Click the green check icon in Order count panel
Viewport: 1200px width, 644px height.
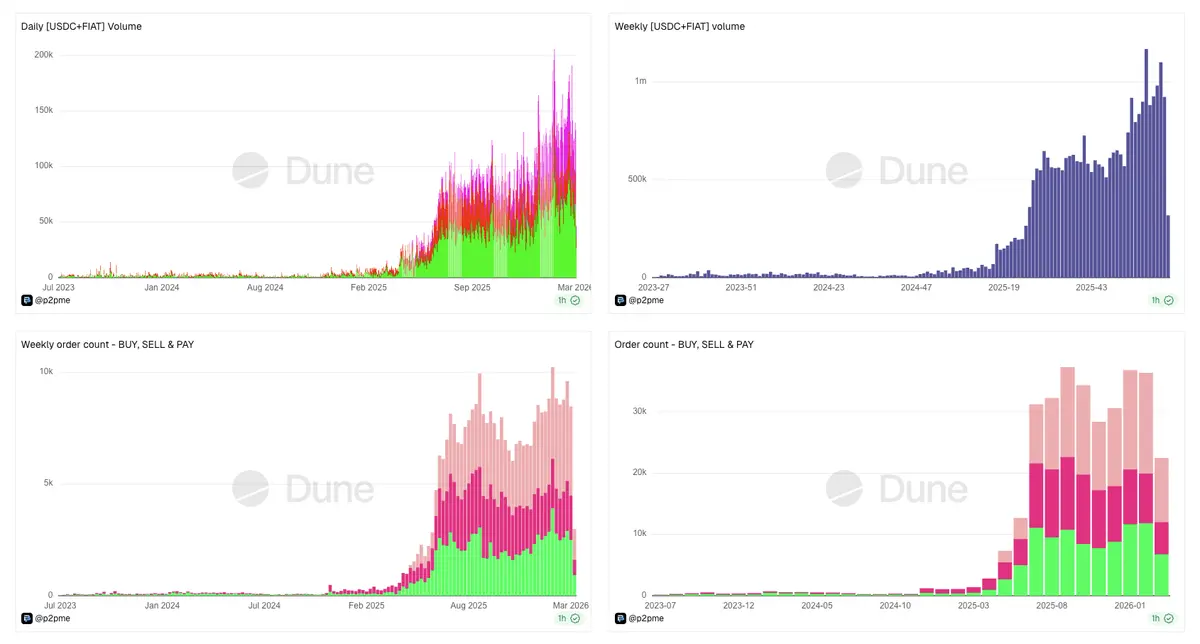[x=1168, y=618]
